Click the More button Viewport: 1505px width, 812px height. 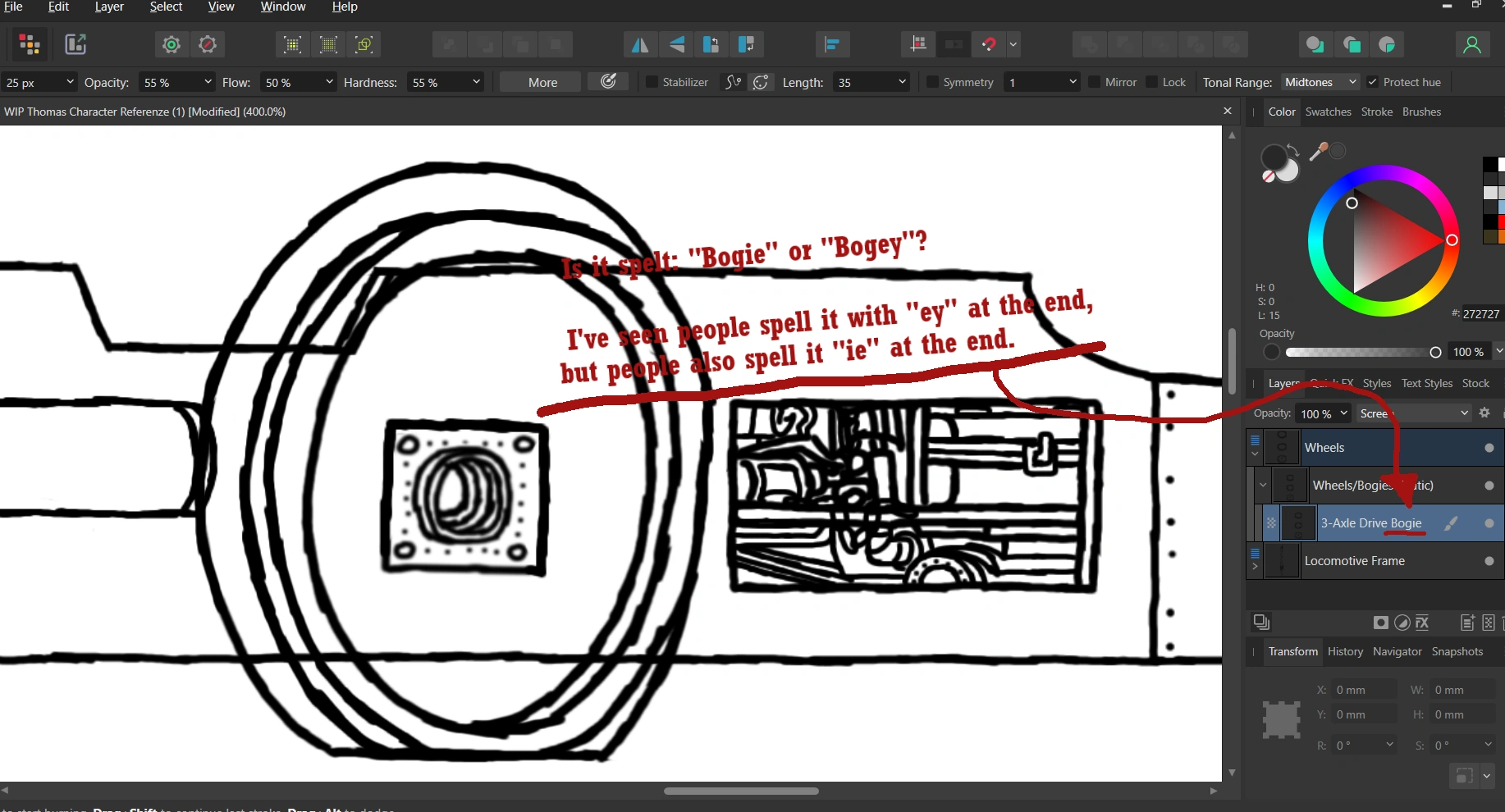(x=542, y=82)
